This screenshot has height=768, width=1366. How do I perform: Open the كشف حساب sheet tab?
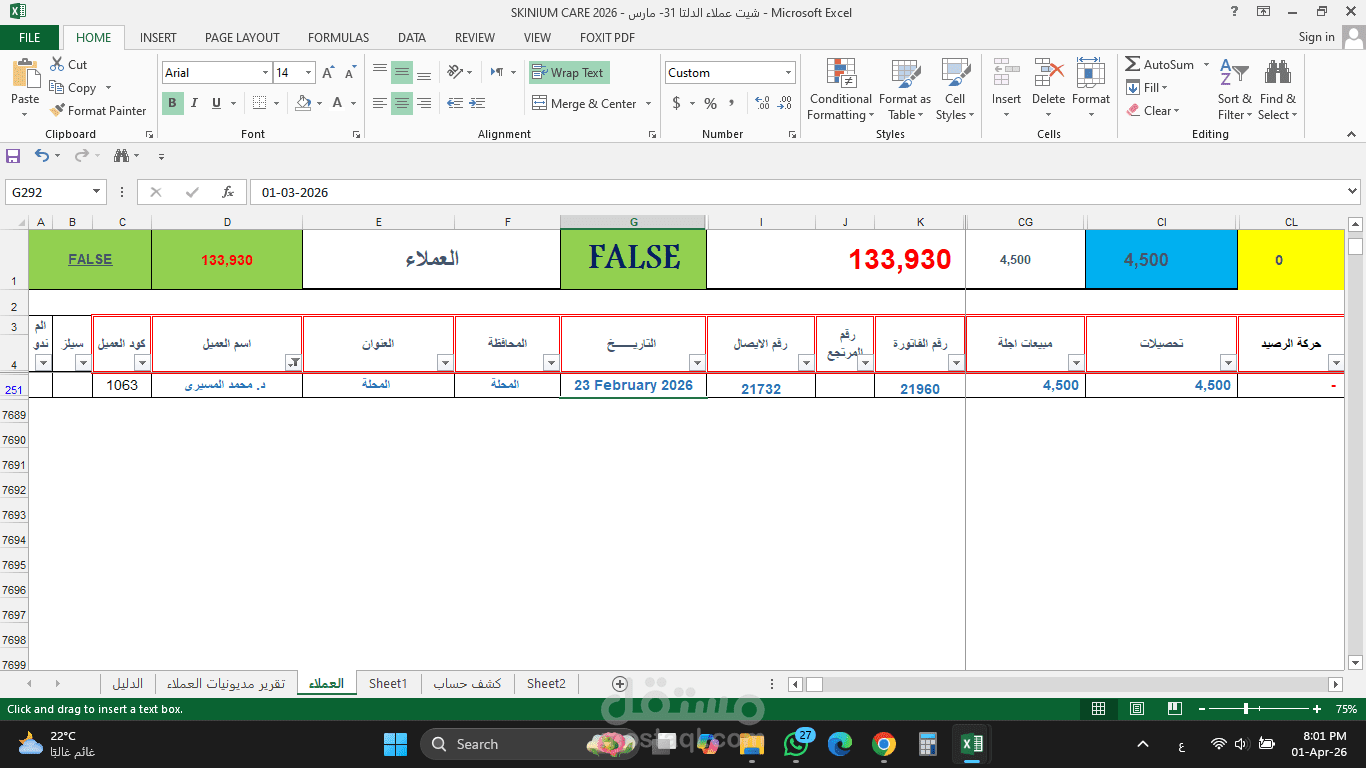point(467,684)
